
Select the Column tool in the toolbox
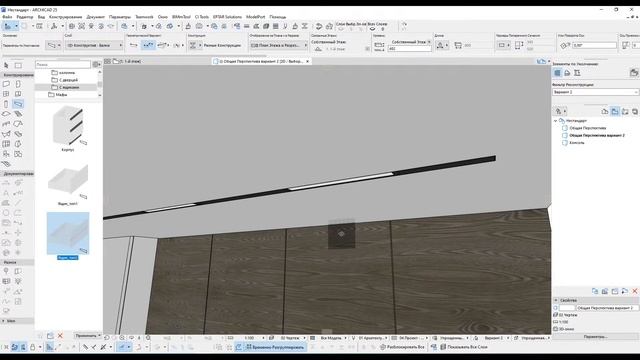coord(6,104)
